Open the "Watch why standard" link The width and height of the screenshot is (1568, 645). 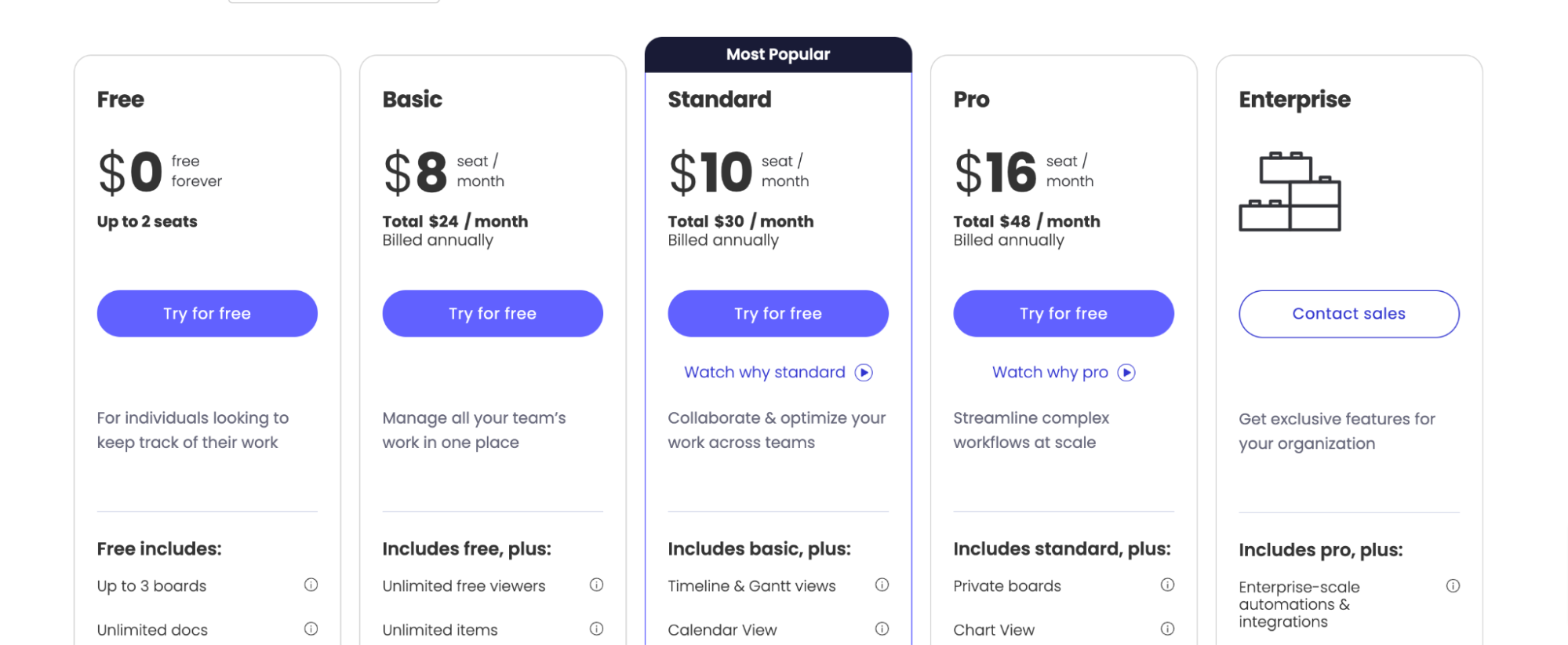pyautogui.click(x=763, y=372)
